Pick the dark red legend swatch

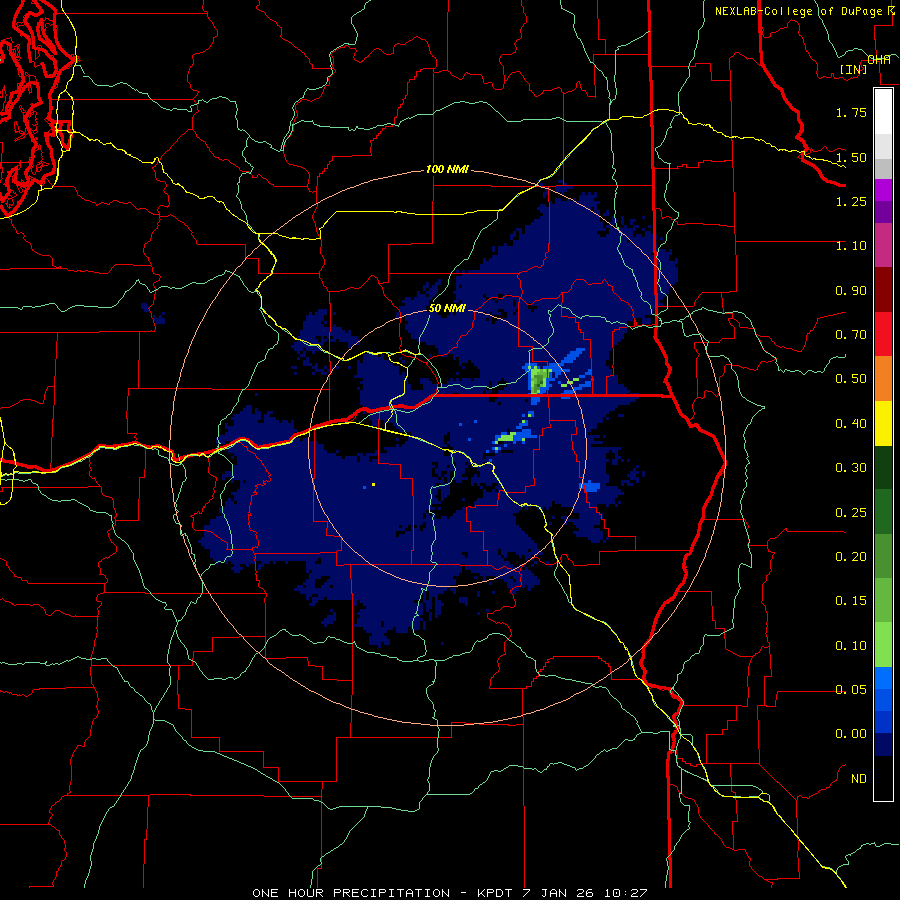(x=883, y=290)
